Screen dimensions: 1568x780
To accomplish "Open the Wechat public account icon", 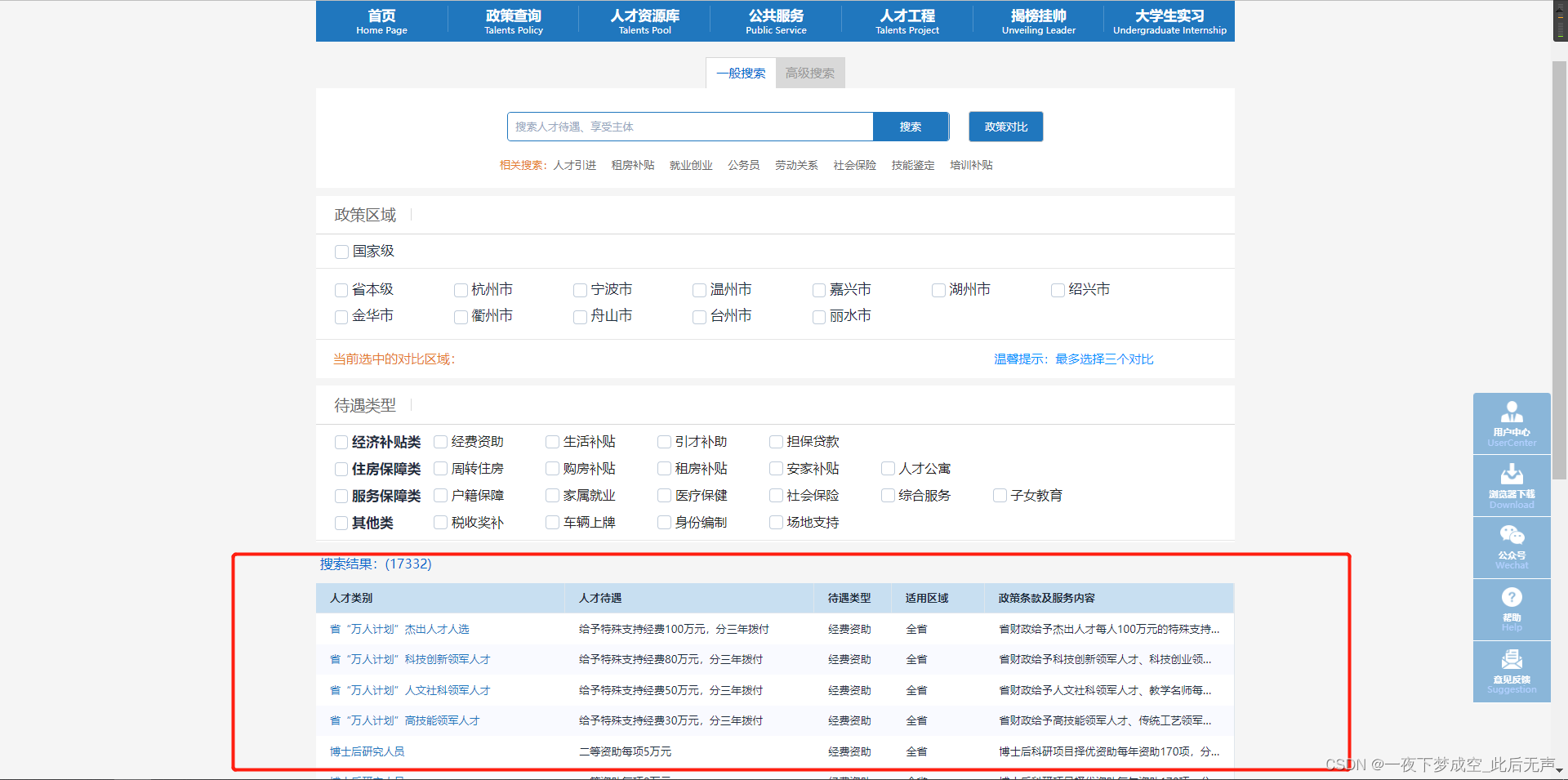I will [1512, 548].
